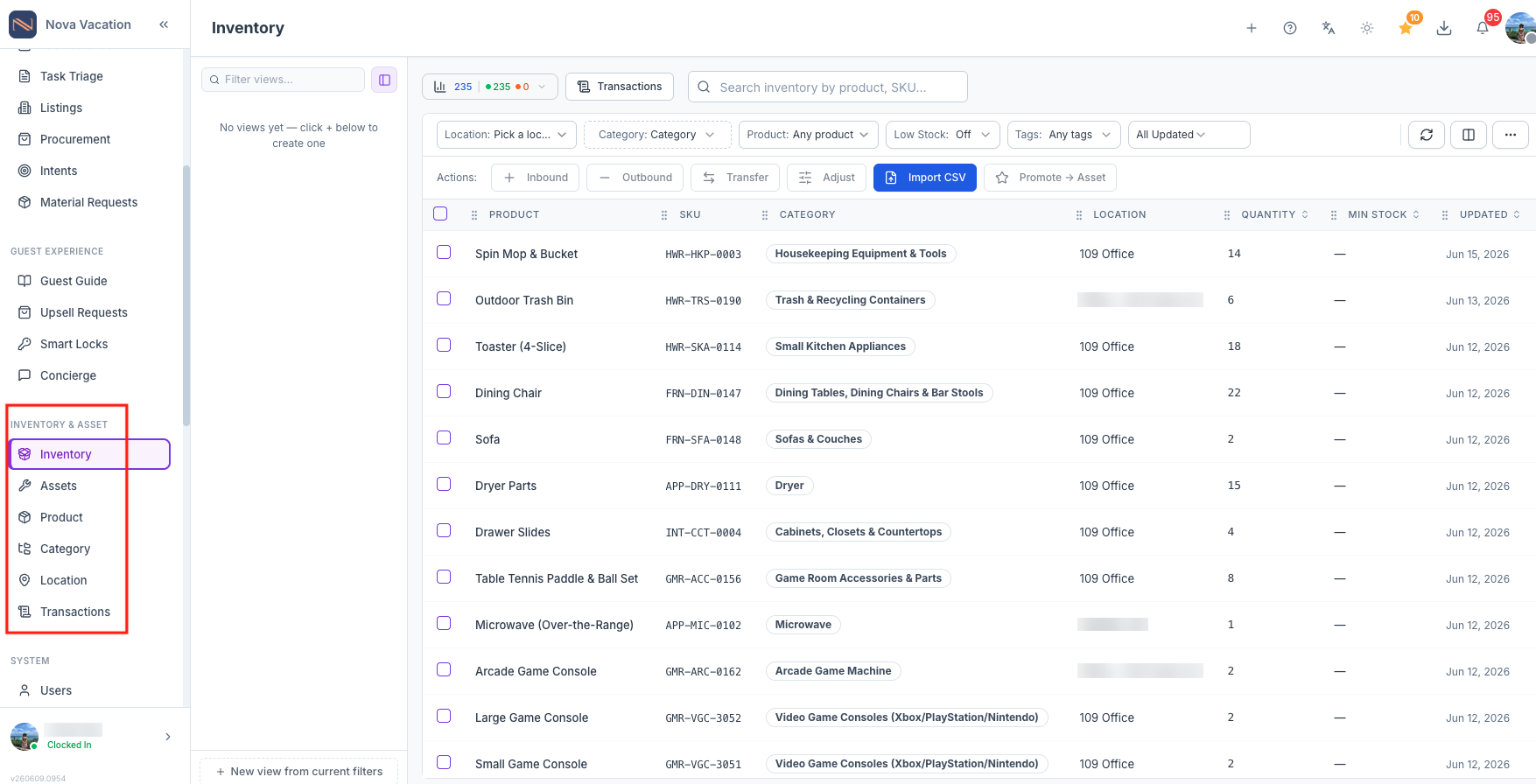The width and height of the screenshot is (1536, 784).
Task: Open the column layout icon button
Action: click(x=1469, y=135)
